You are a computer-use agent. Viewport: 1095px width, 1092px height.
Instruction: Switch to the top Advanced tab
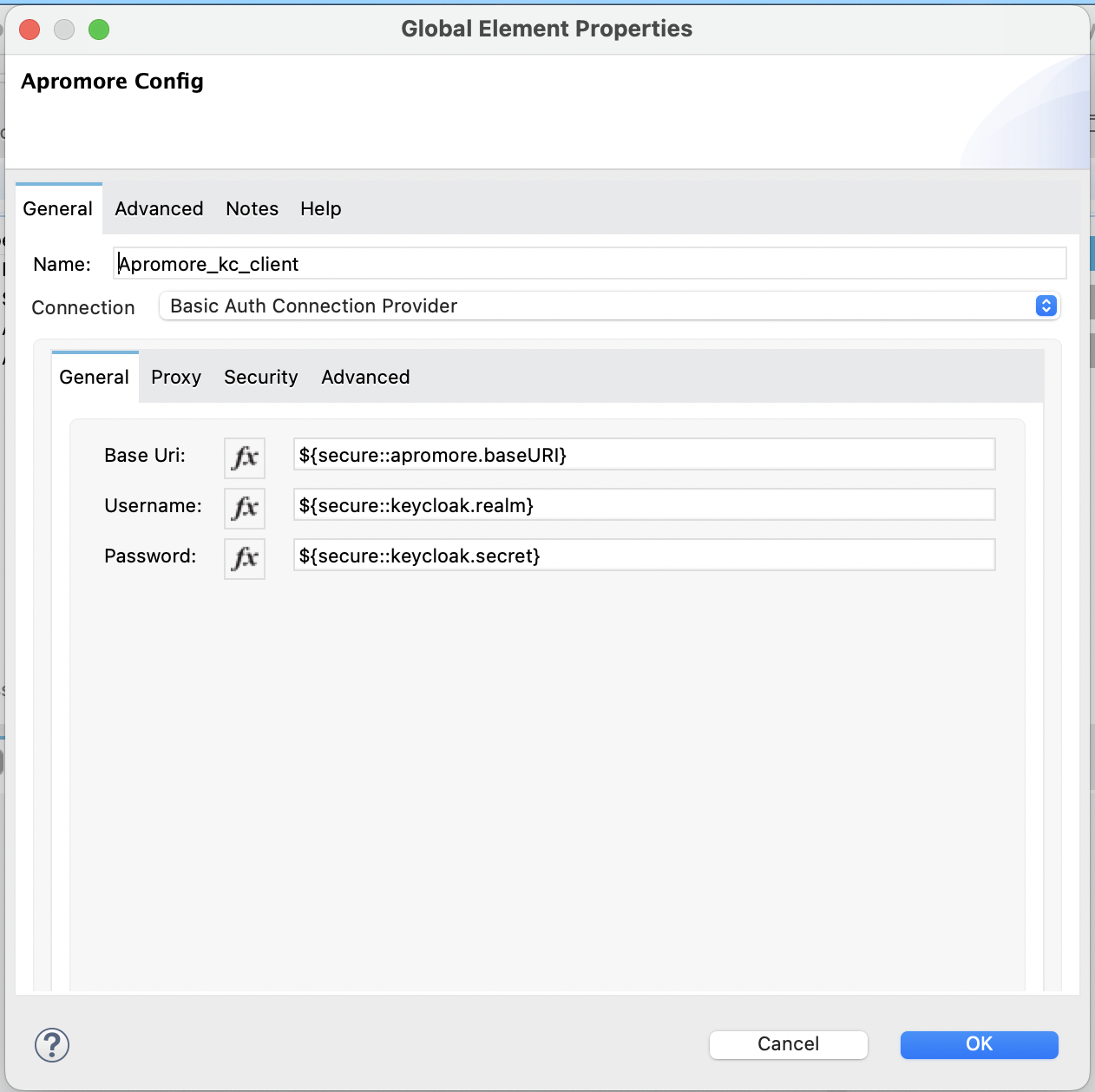click(159, 209)
